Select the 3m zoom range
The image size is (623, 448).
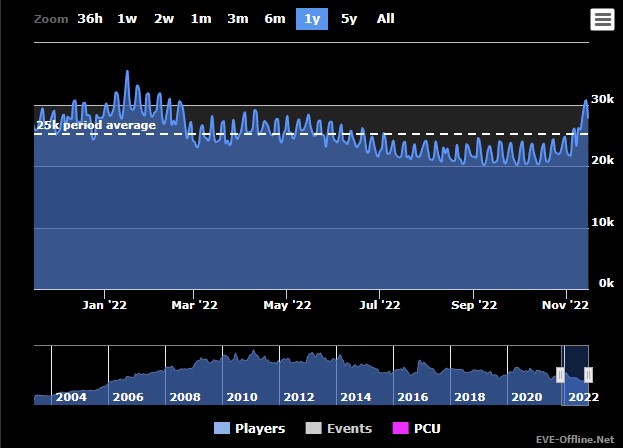pyautogui.click(x=238, y=19)
